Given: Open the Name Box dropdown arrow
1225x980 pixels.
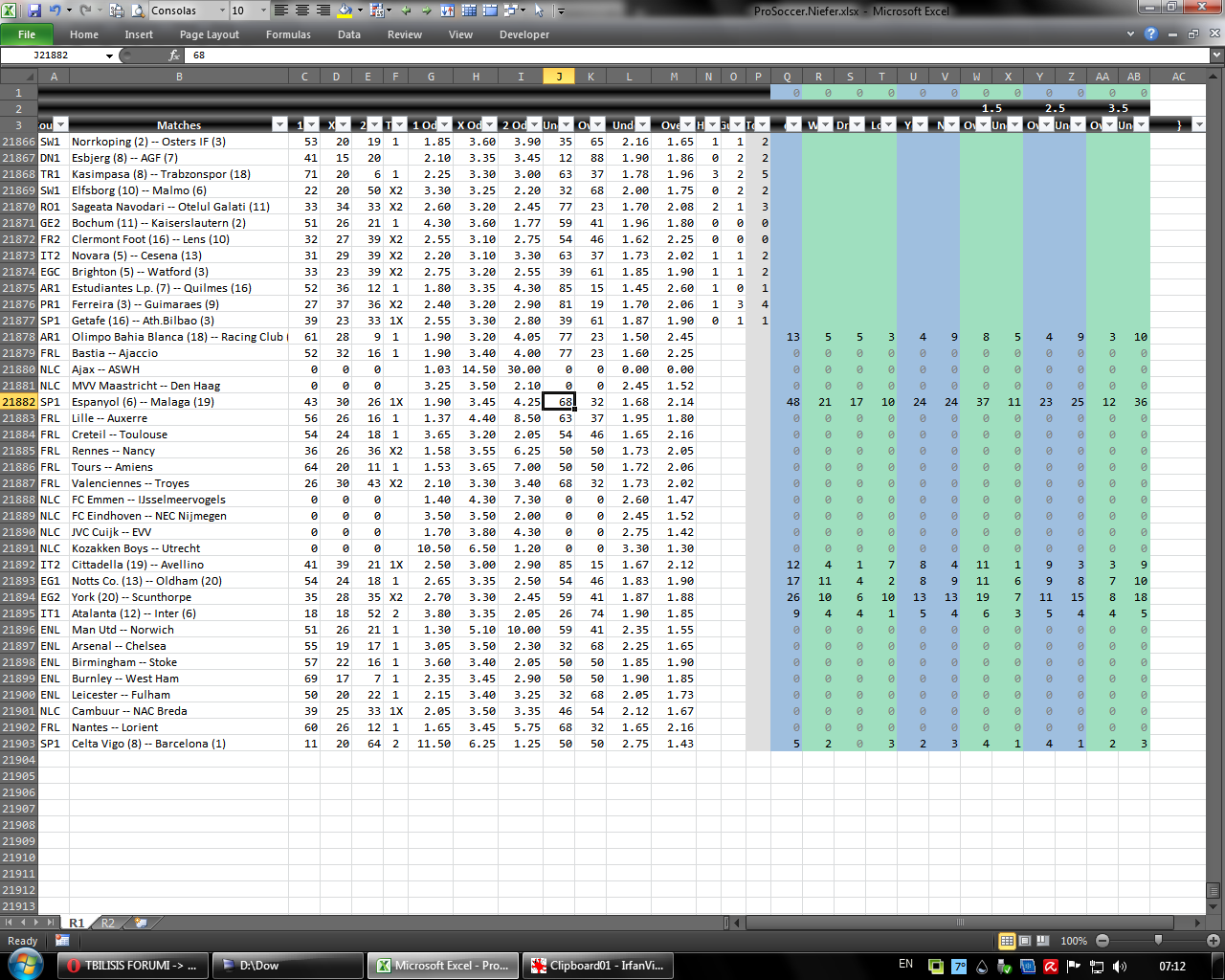Looking at the screenshot, I should [x=110, y=56].
